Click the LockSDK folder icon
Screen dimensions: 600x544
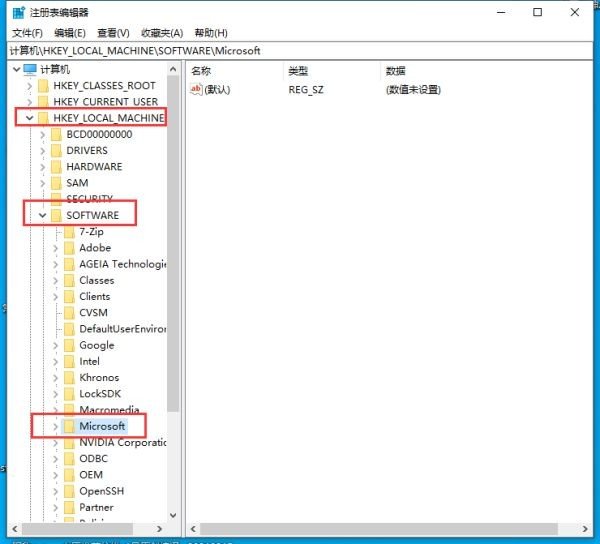70,394
